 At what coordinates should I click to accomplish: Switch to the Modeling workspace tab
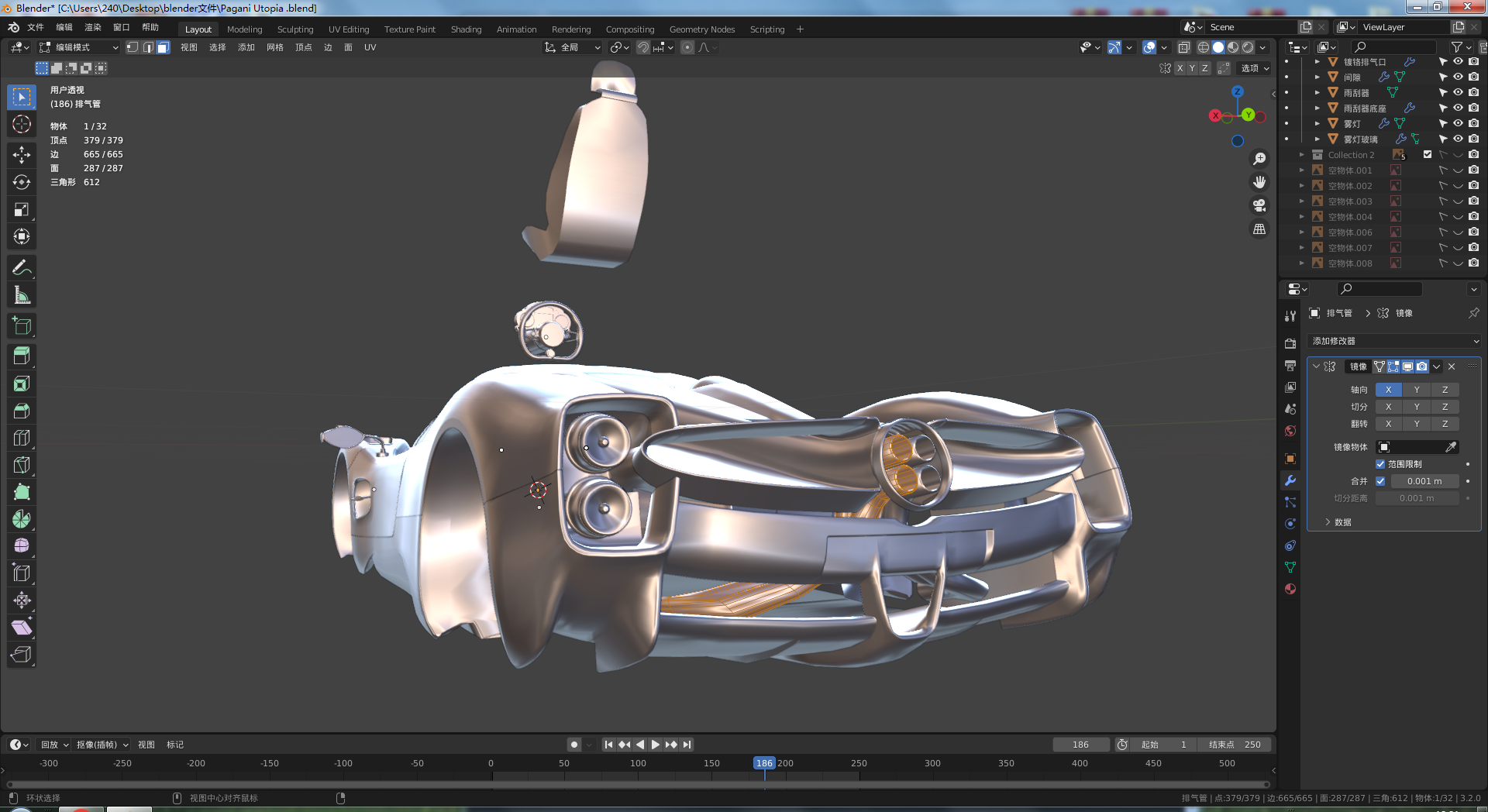click(244, 29)
